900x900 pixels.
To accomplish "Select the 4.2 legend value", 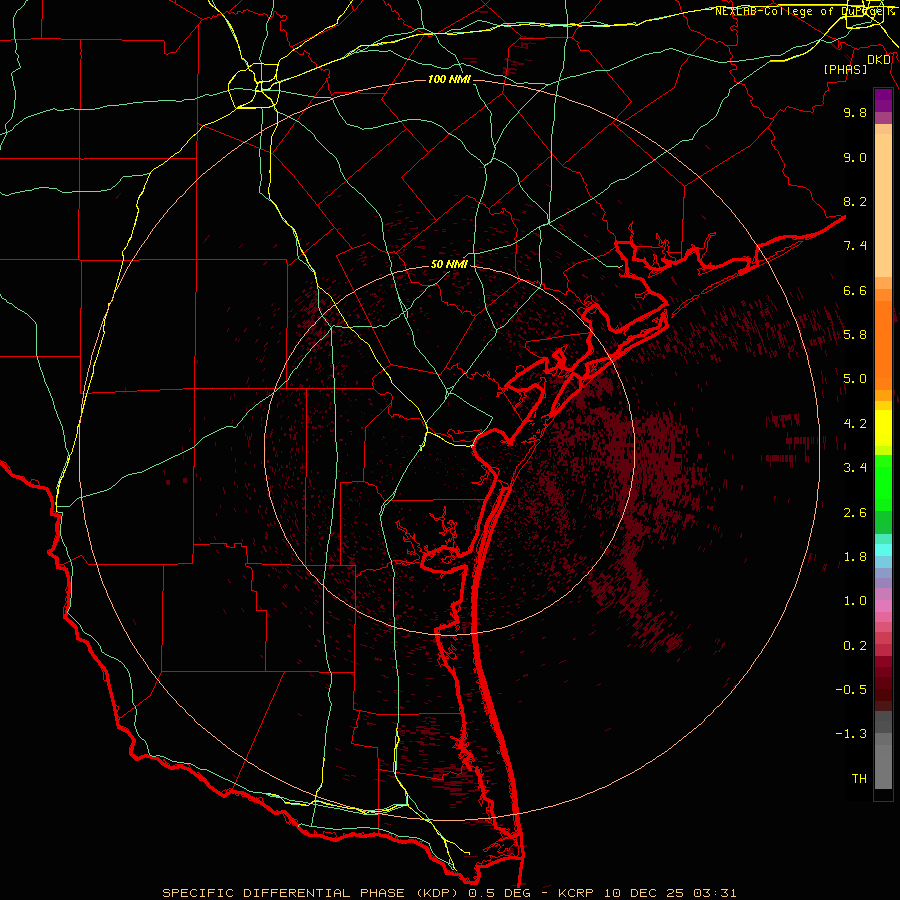I will tap(855, 424).
